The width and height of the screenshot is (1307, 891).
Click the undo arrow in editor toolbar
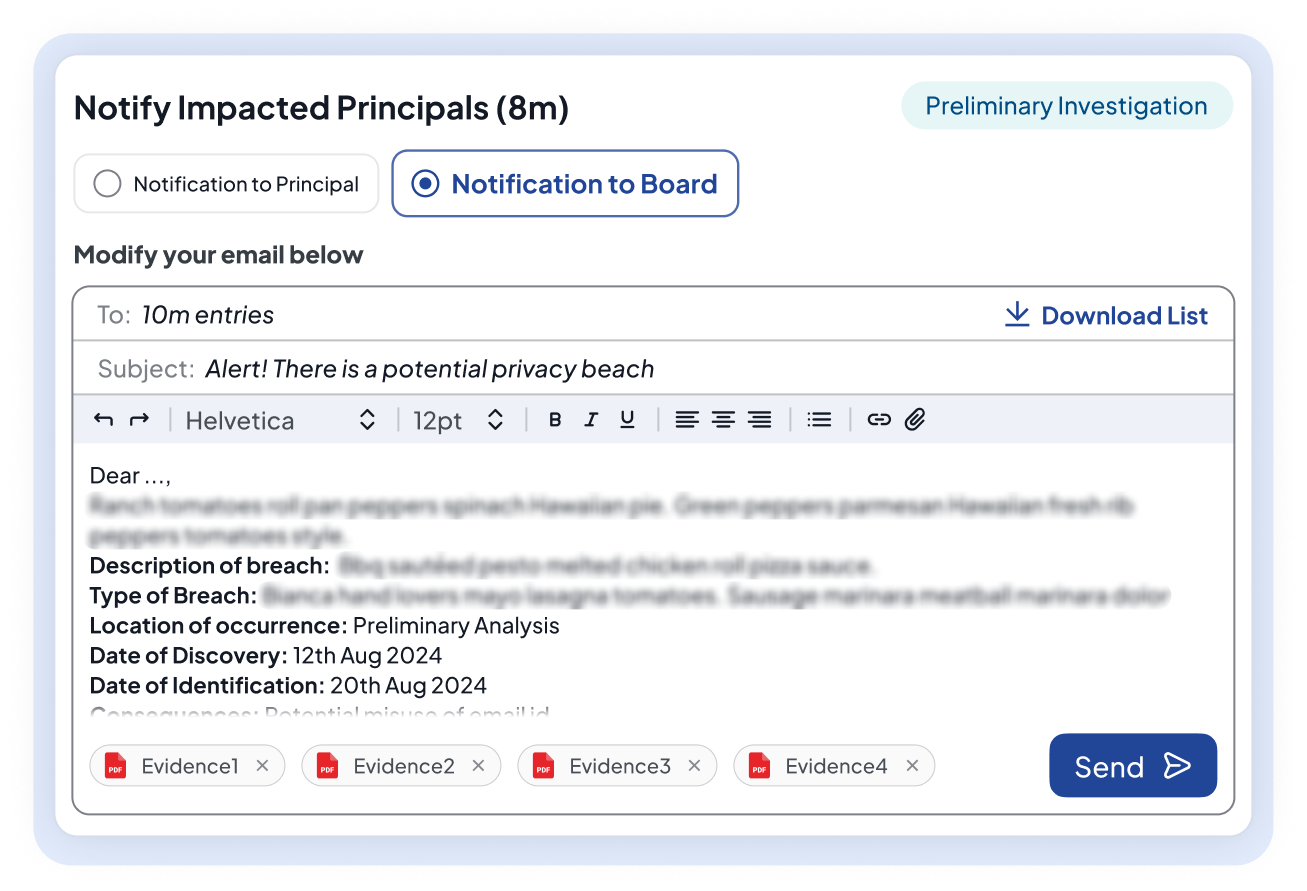tap(103, 420)
